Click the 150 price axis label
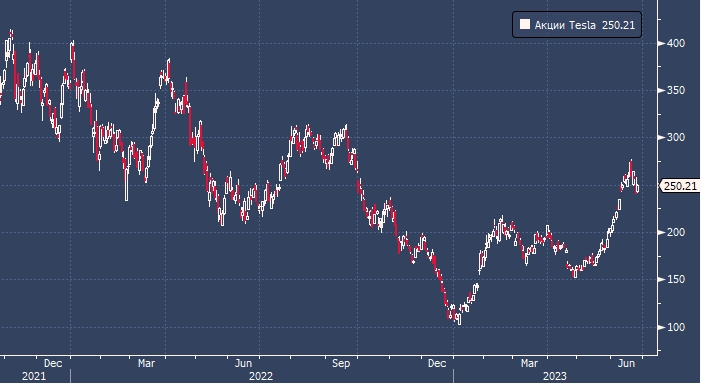 pos(676,279)
